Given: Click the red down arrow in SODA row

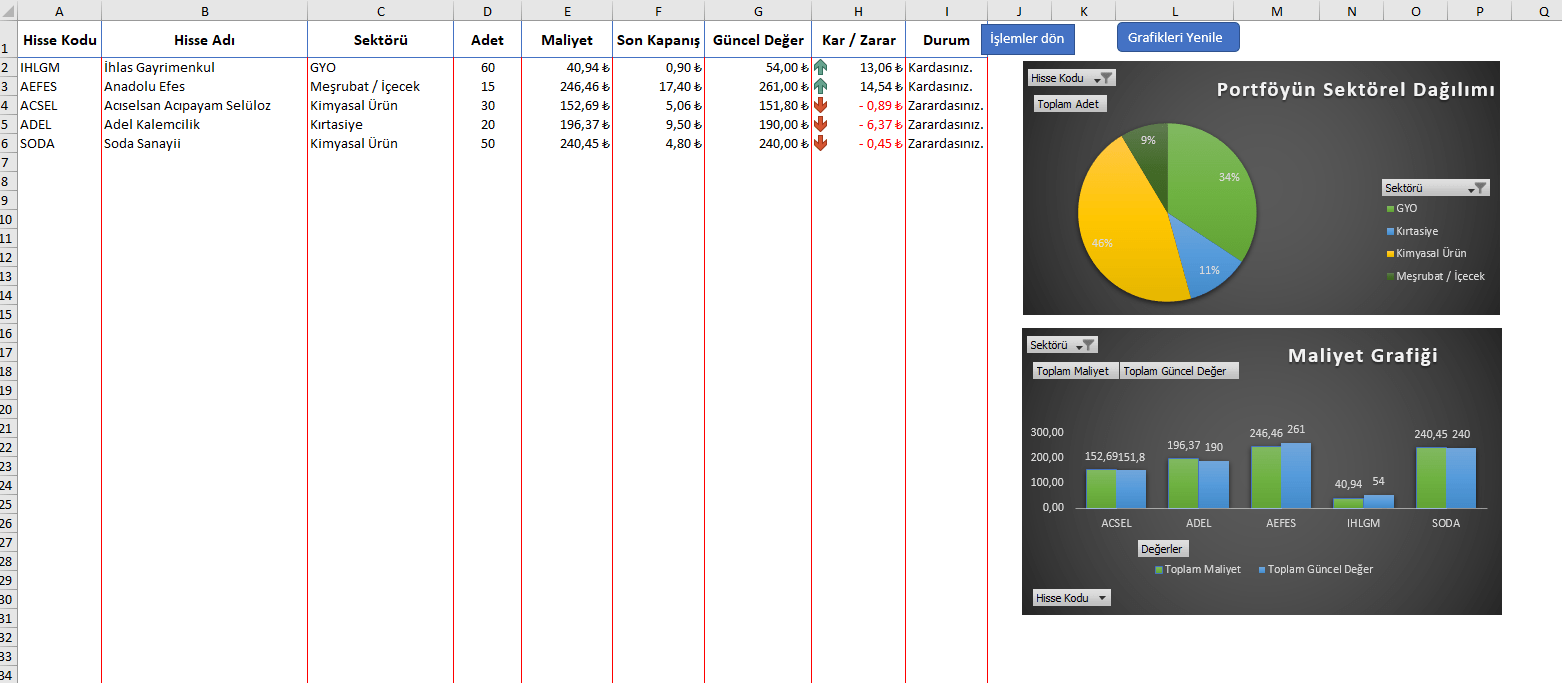Looking at the screenshot, I should click(x=821, y=144).
